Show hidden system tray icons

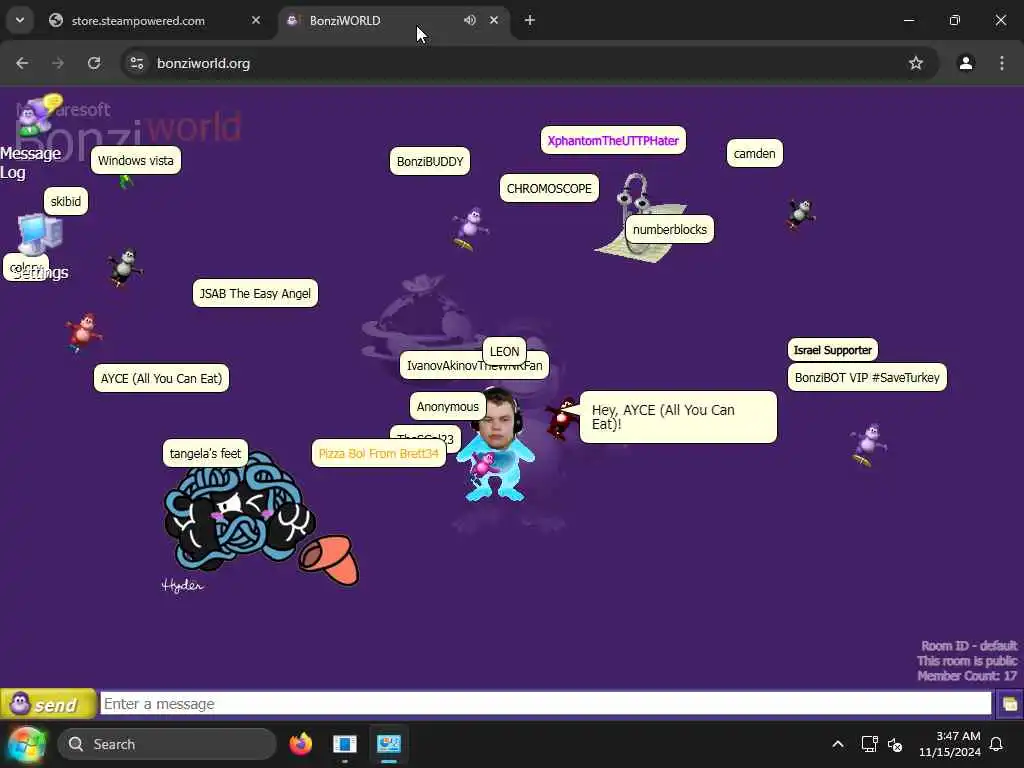pyautogui.click(x=837, y=744)
